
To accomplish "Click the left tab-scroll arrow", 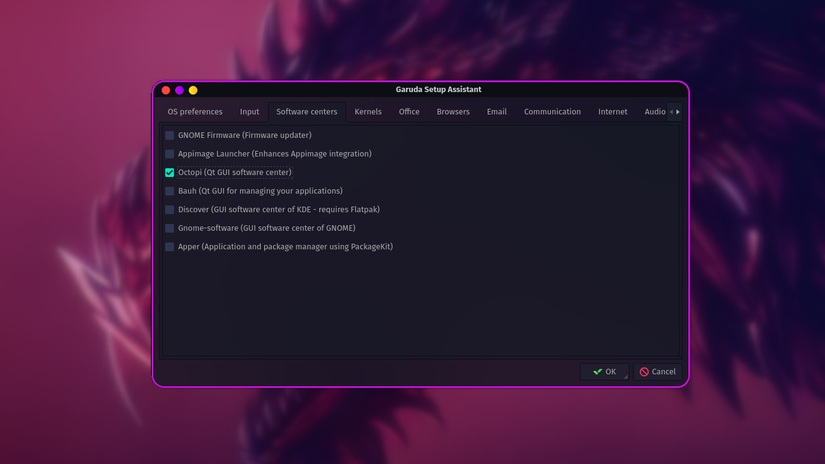I will [x=671, y=112].
